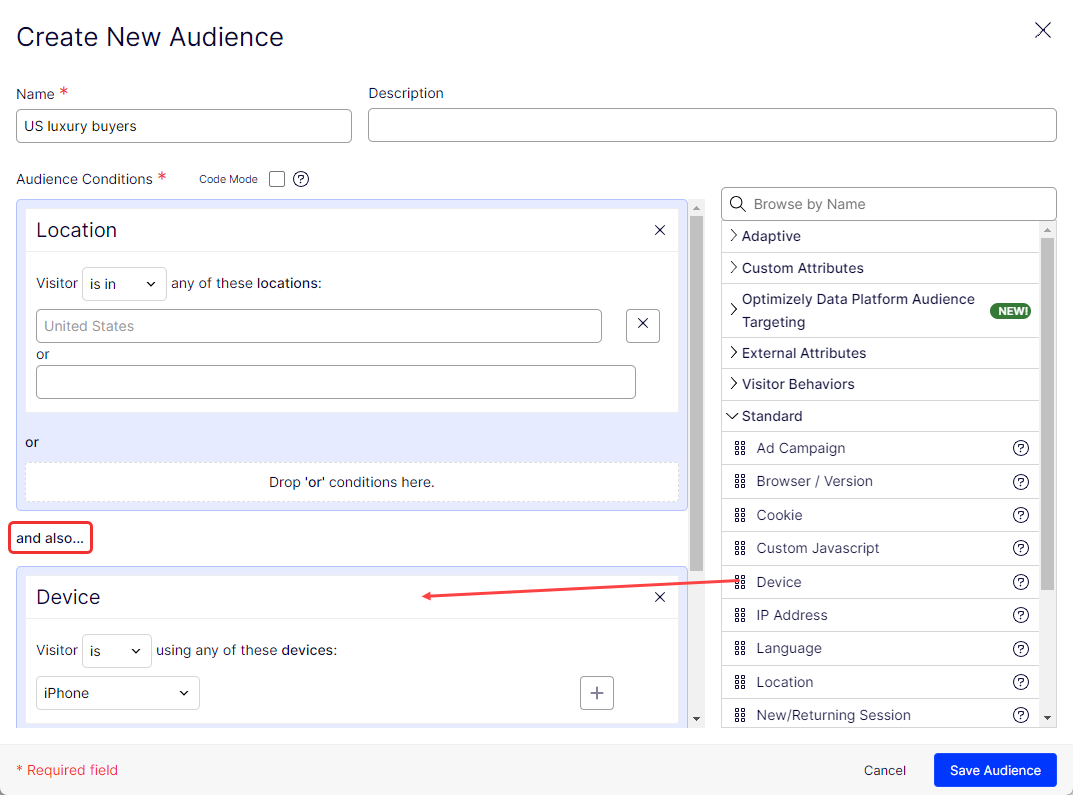Click the Browser / Version help icon

click(x=1021, y=481)
